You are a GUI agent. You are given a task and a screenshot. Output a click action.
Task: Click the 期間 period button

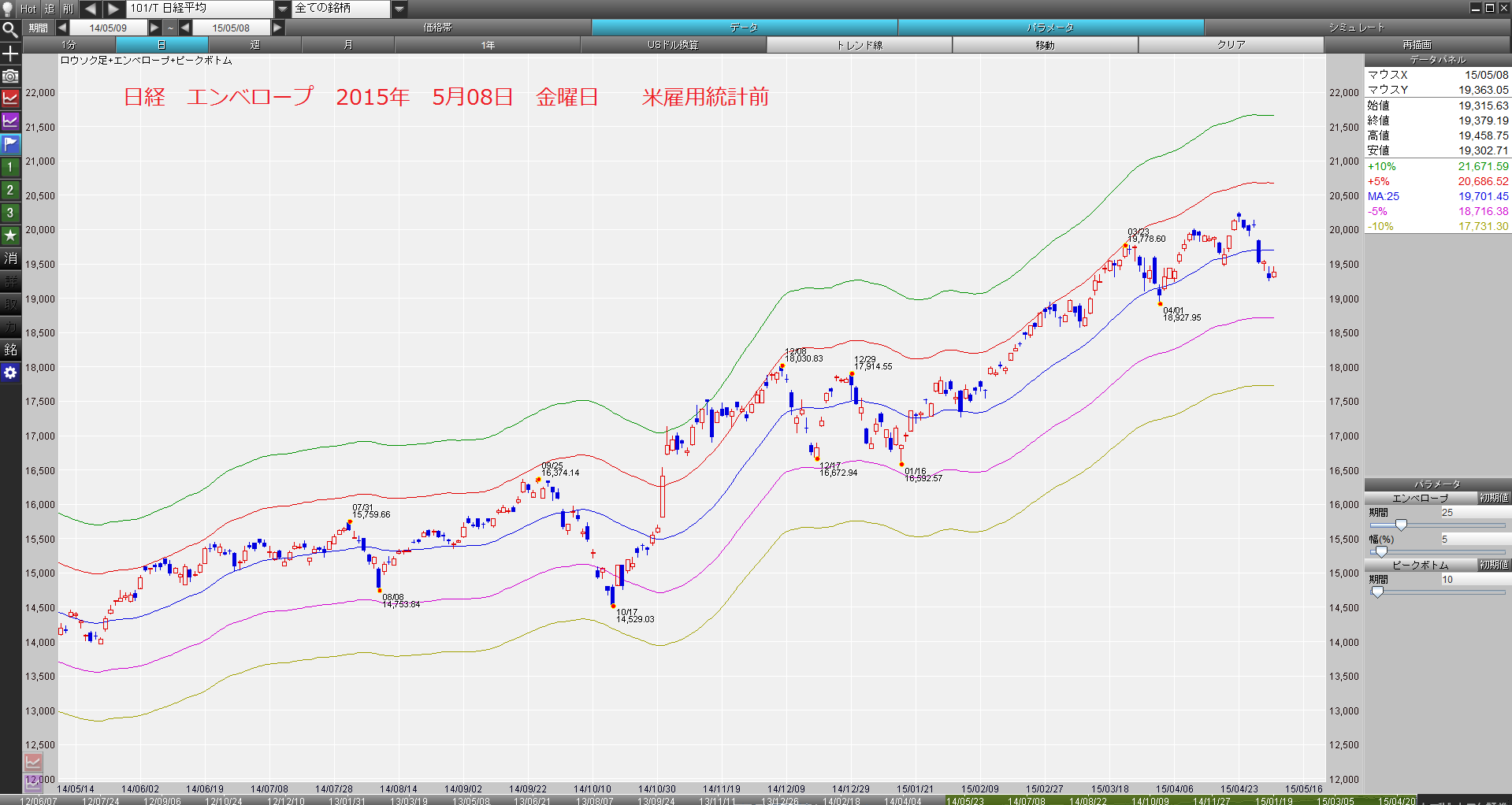pyautogui.click(x=39, y=28)
